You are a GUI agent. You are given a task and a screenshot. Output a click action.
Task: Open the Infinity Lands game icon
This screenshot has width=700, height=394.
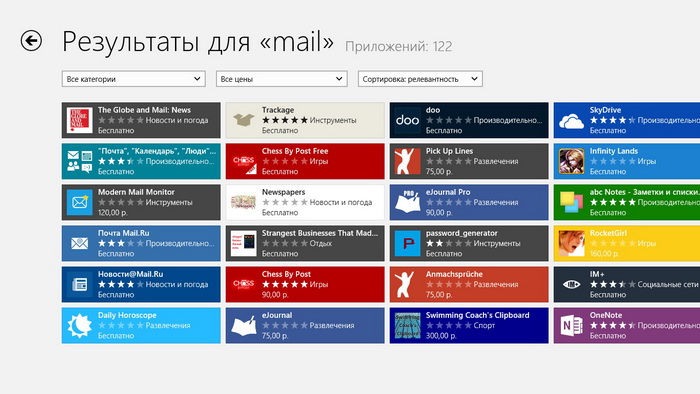pos(571,161)
